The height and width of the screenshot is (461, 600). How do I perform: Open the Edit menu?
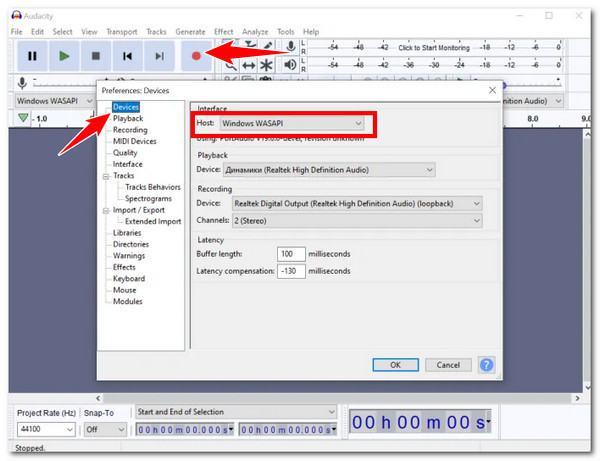pyautogui.click(x=37, y=32)
